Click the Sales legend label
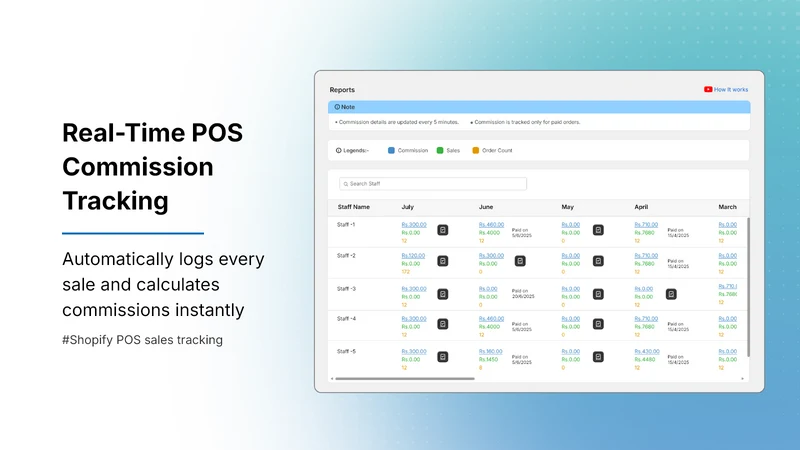This screenshot has height=450, width=800. [453, 151]
